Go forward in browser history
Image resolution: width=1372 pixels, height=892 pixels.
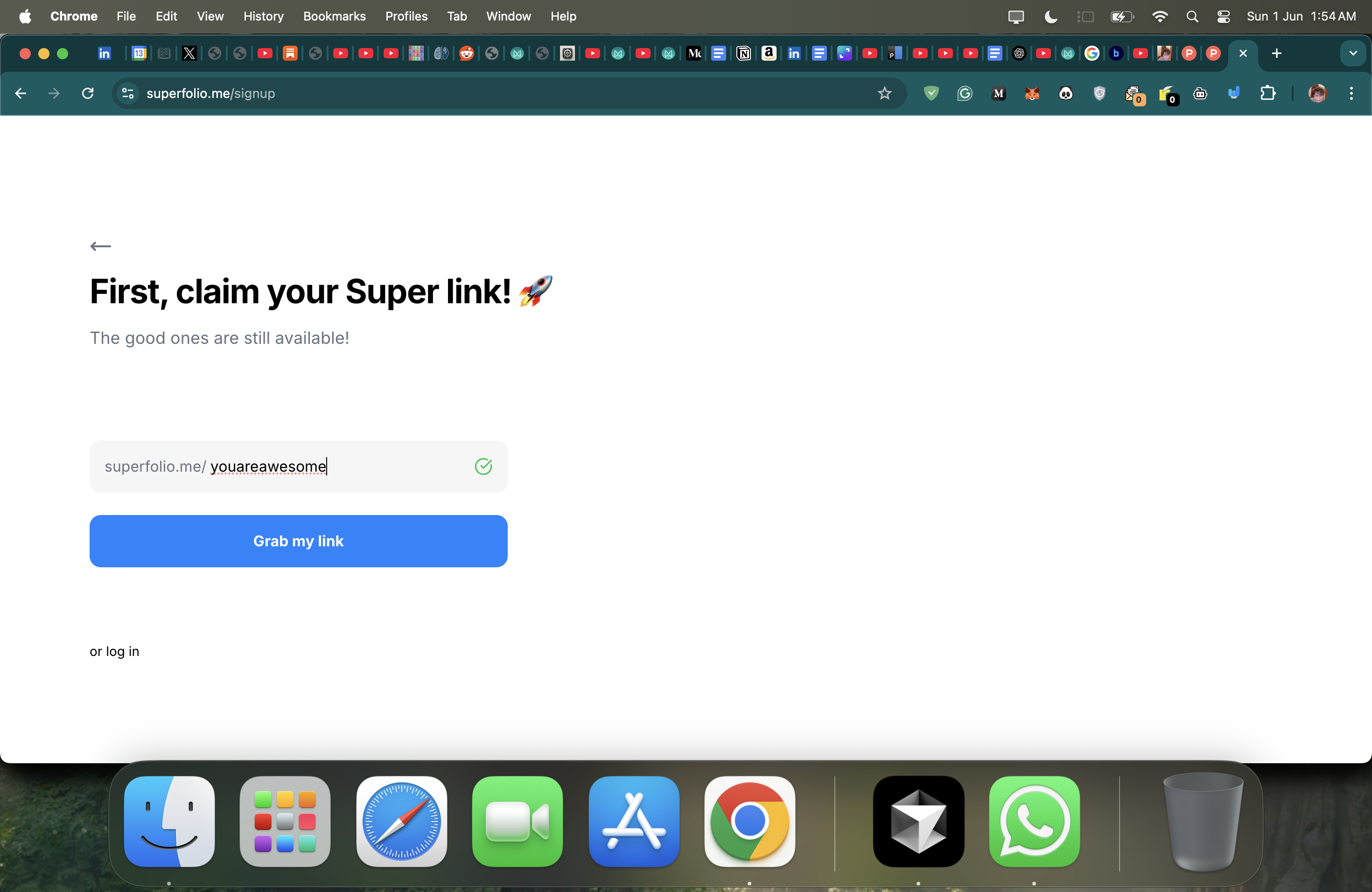click(x=54, y=93)
